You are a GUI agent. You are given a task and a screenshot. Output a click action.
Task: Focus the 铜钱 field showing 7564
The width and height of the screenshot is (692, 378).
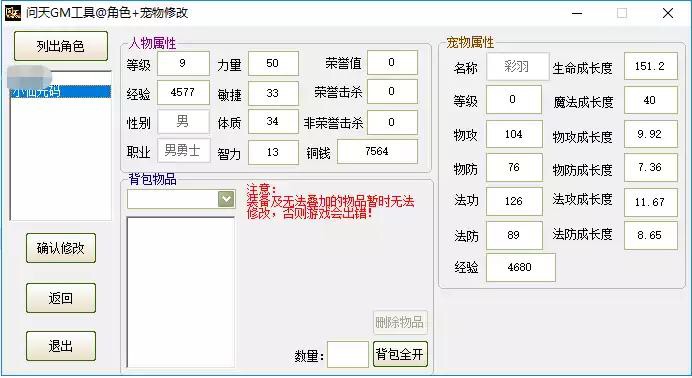coord(377,152)
